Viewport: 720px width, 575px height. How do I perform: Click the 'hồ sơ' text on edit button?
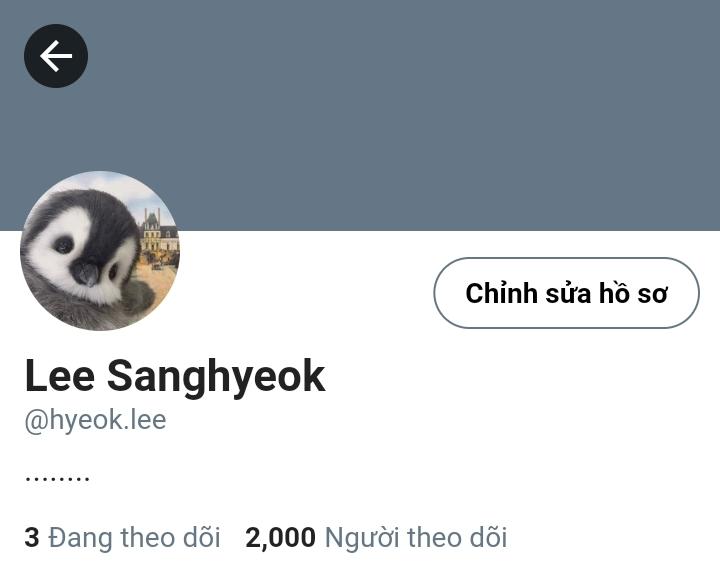(633, 293)
